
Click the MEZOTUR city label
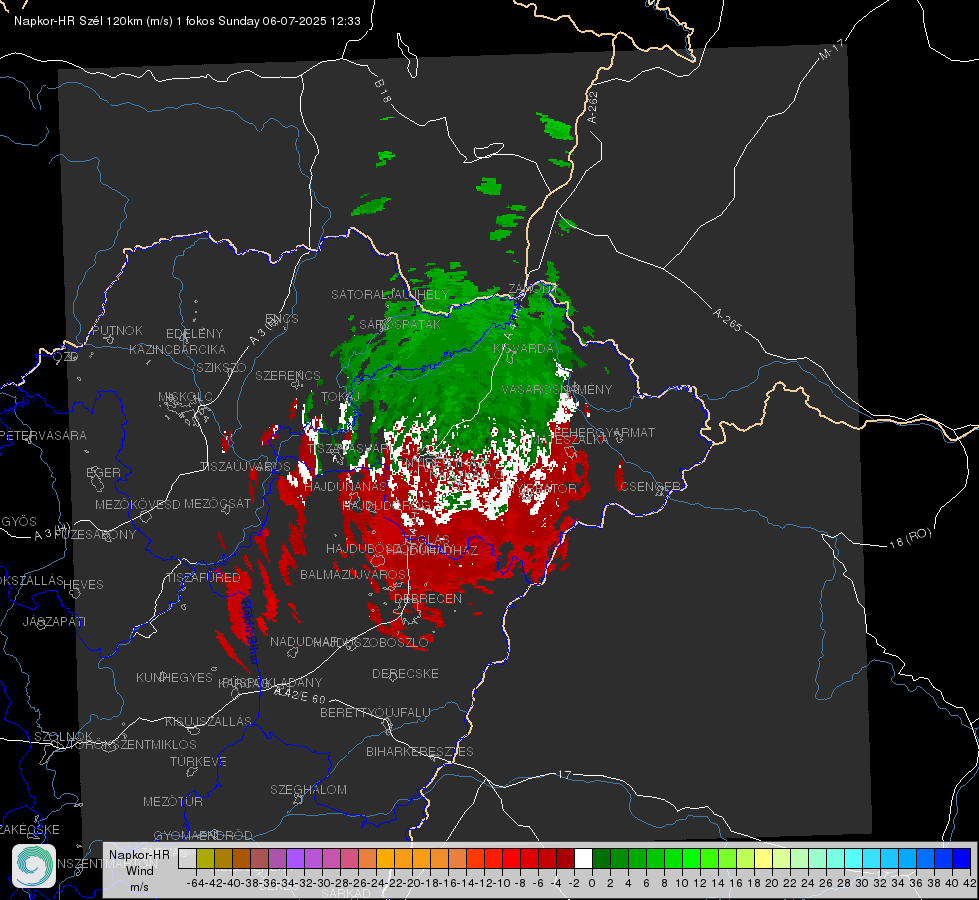pyautogui.click(x=173, y=801)
